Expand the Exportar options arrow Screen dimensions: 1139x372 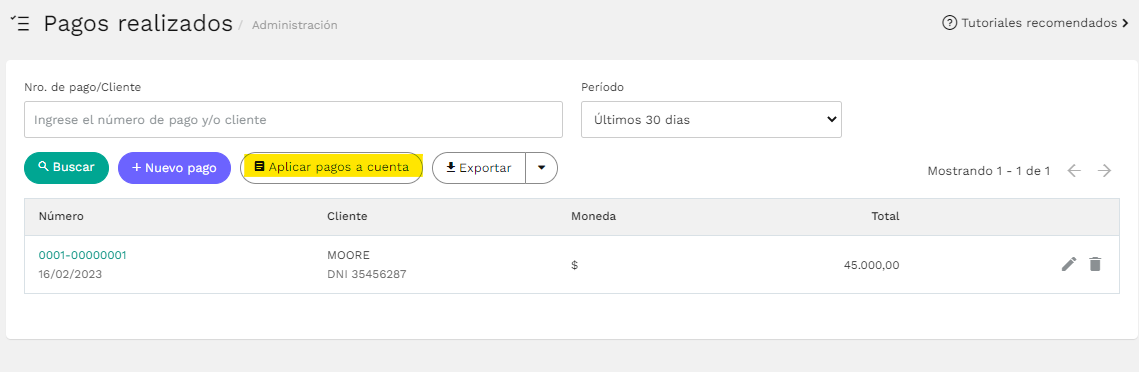click(541, 168)
